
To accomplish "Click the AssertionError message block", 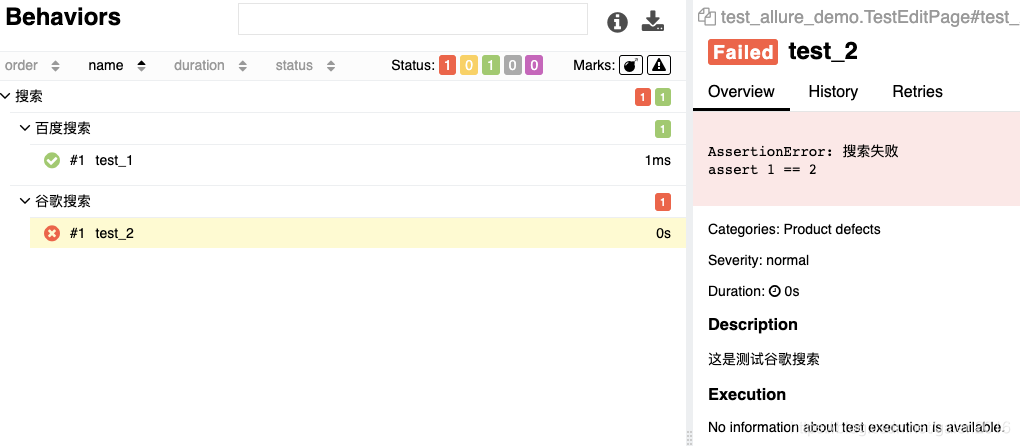I will point(856,160).
